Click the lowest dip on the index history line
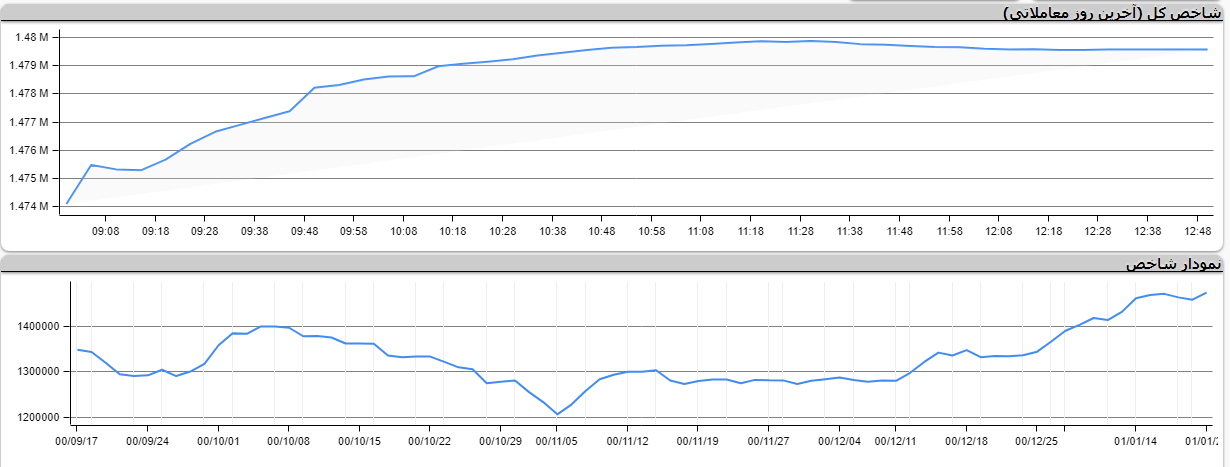The image size is (1230, 467). 557,414
